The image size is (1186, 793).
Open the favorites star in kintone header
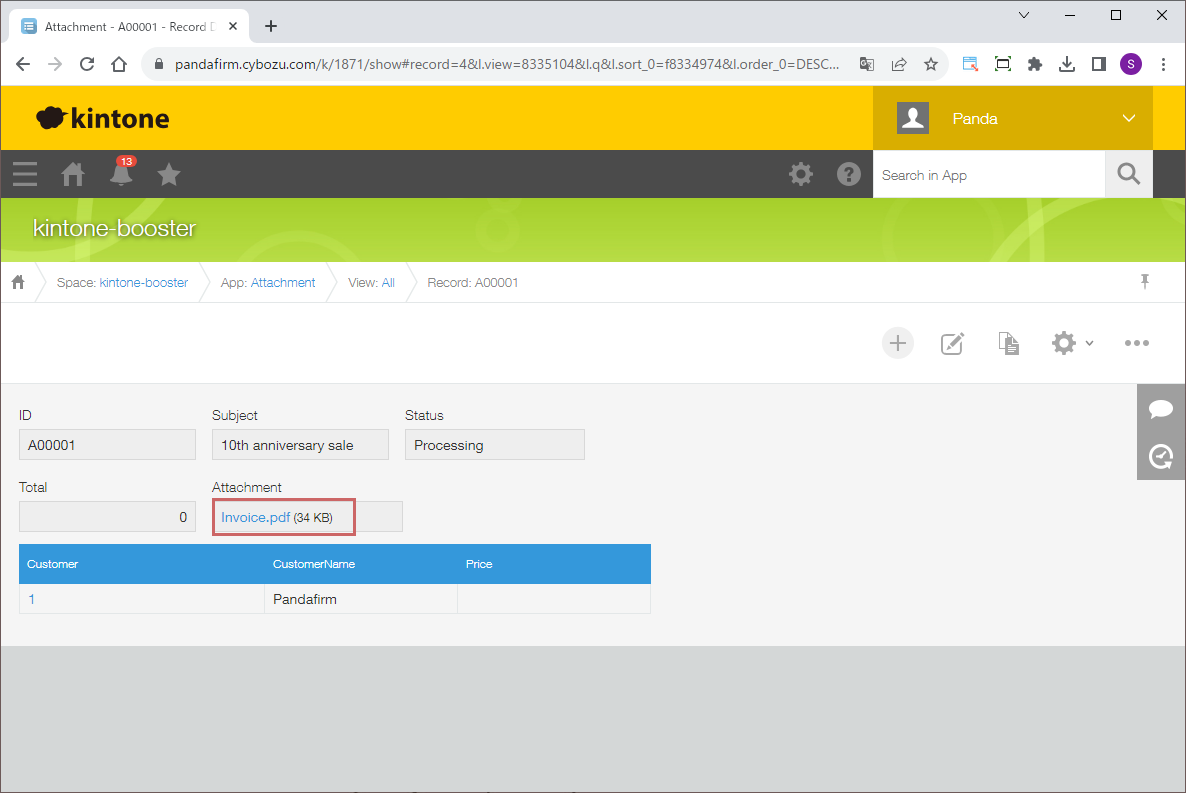(x=169, y=175)
